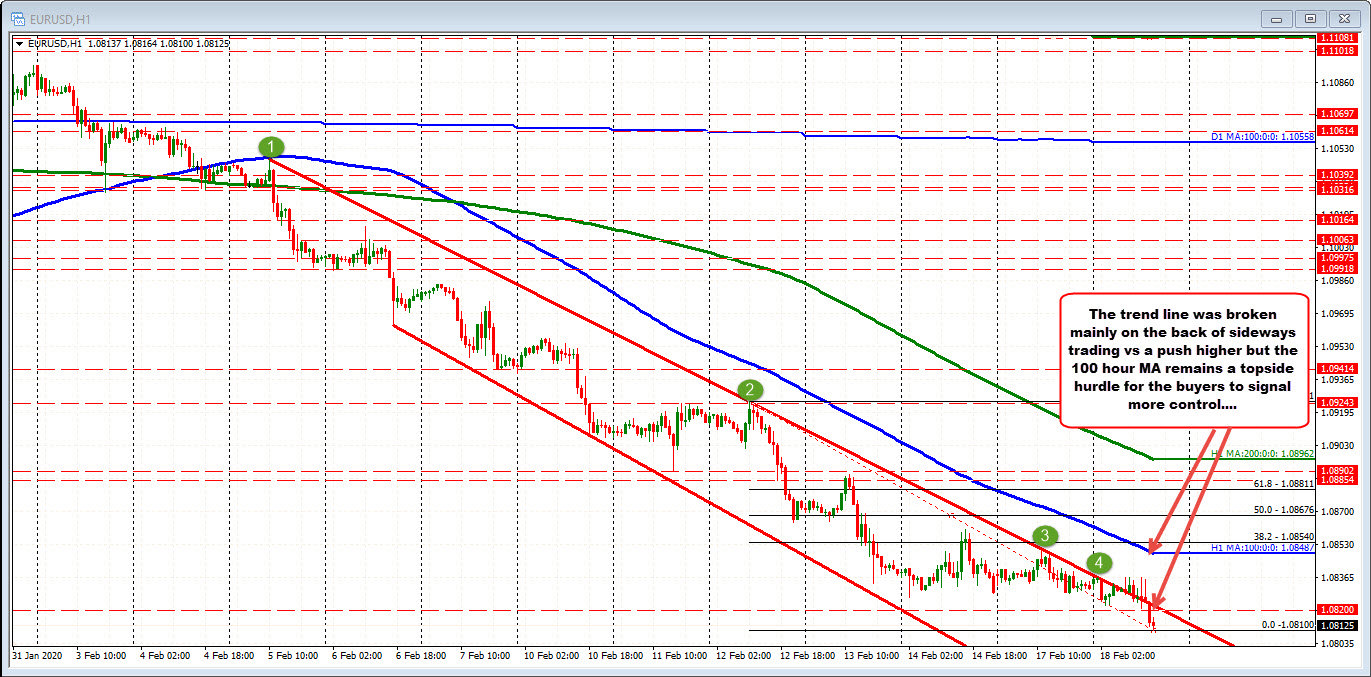1371x677 pixels.
Task: Click the 1.09243 price level tag
Action: [1337, 402]
